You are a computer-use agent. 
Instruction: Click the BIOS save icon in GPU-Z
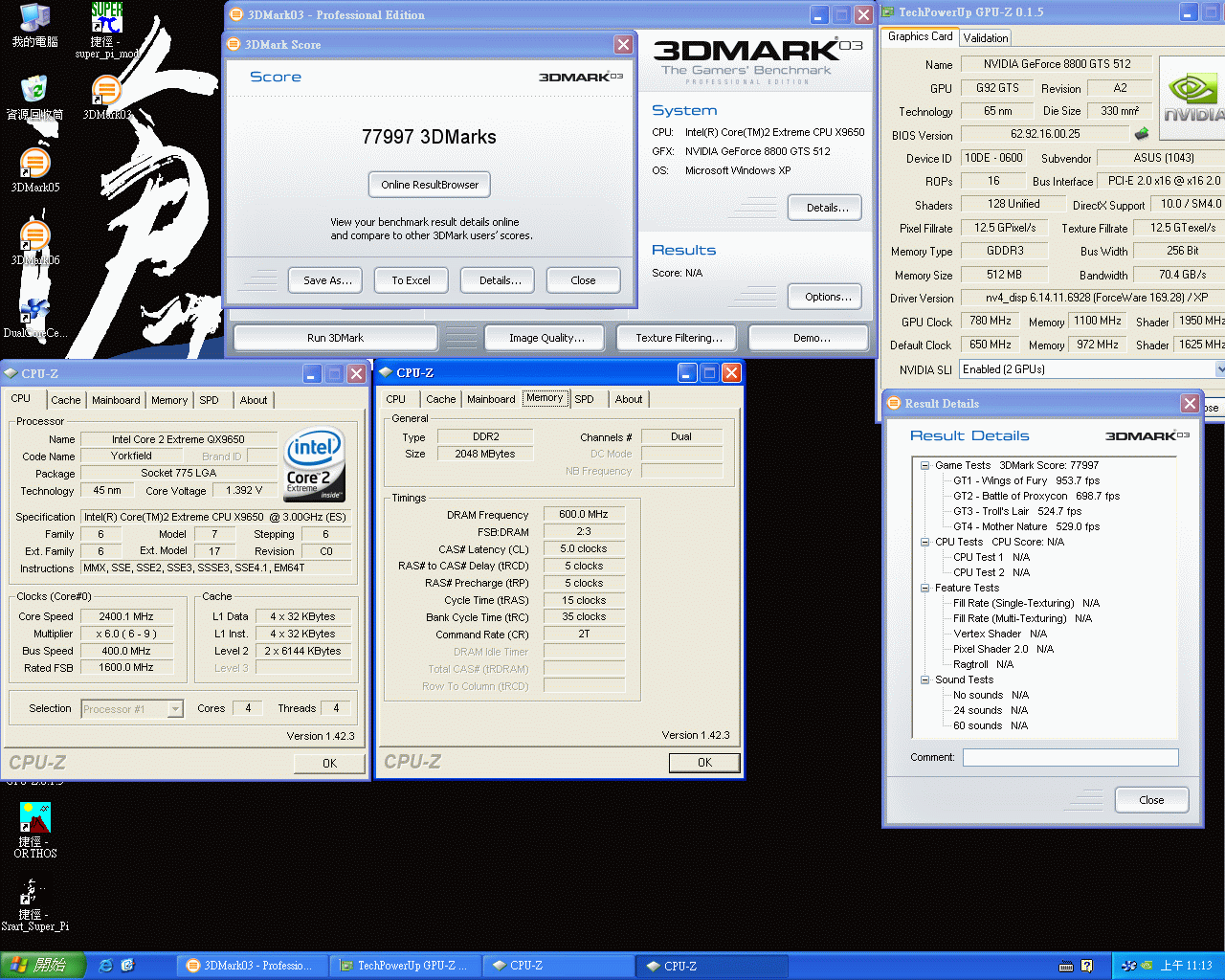tap(1142, 134)
